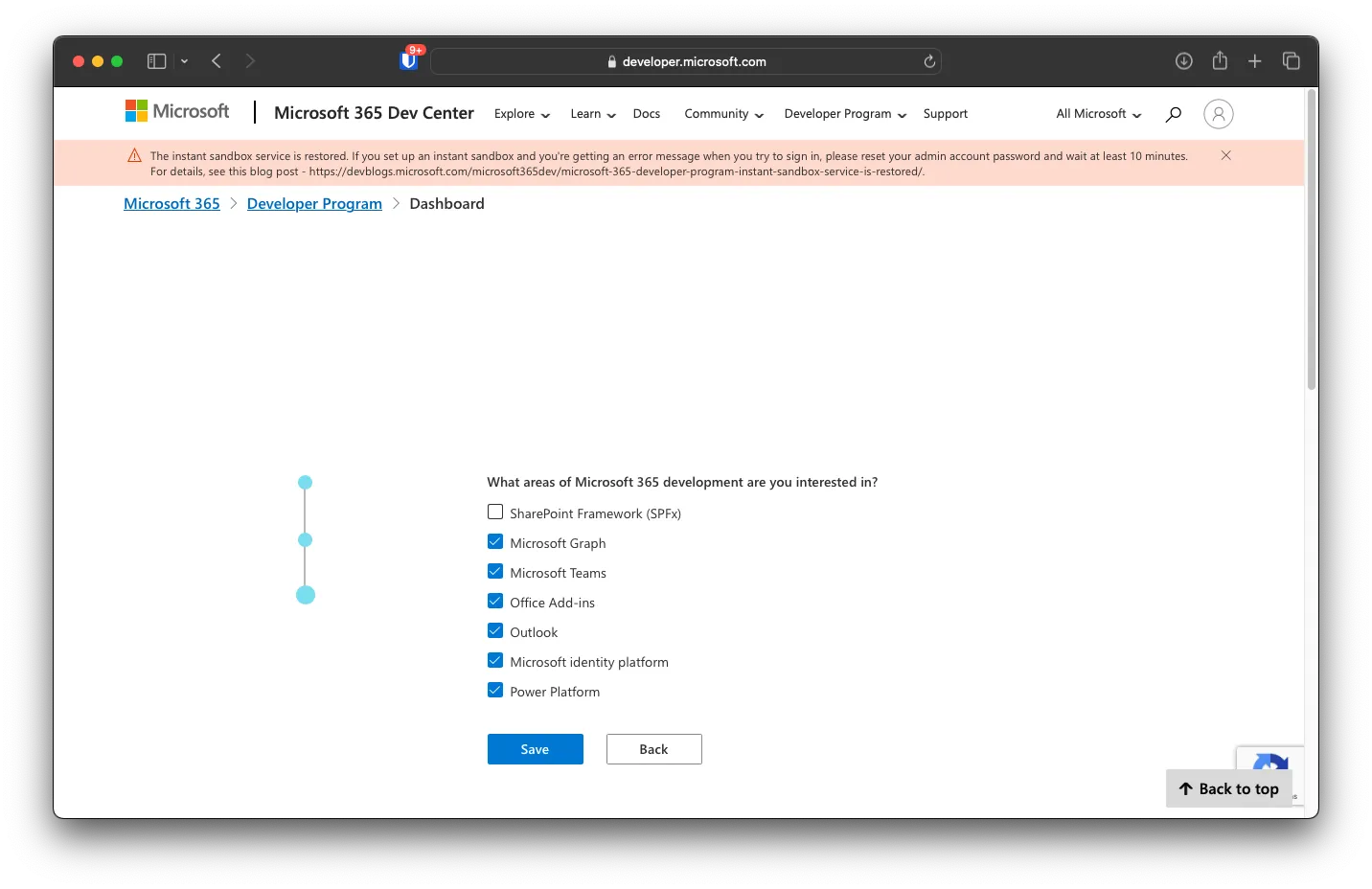Screen dimensions: 1372x889
Task: Check SharePoint Framework (SPFx) checkbox
Action: pyautogui.click(x=495, y=513)
